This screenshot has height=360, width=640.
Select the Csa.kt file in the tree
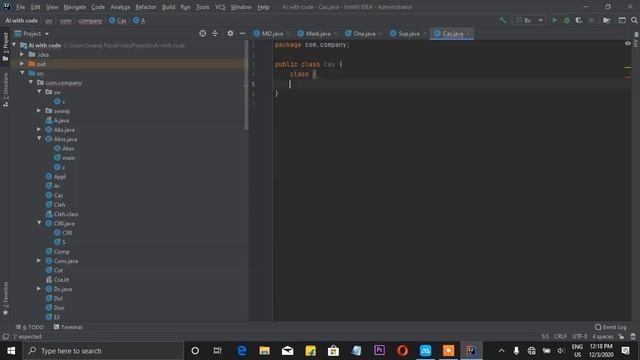57,280
